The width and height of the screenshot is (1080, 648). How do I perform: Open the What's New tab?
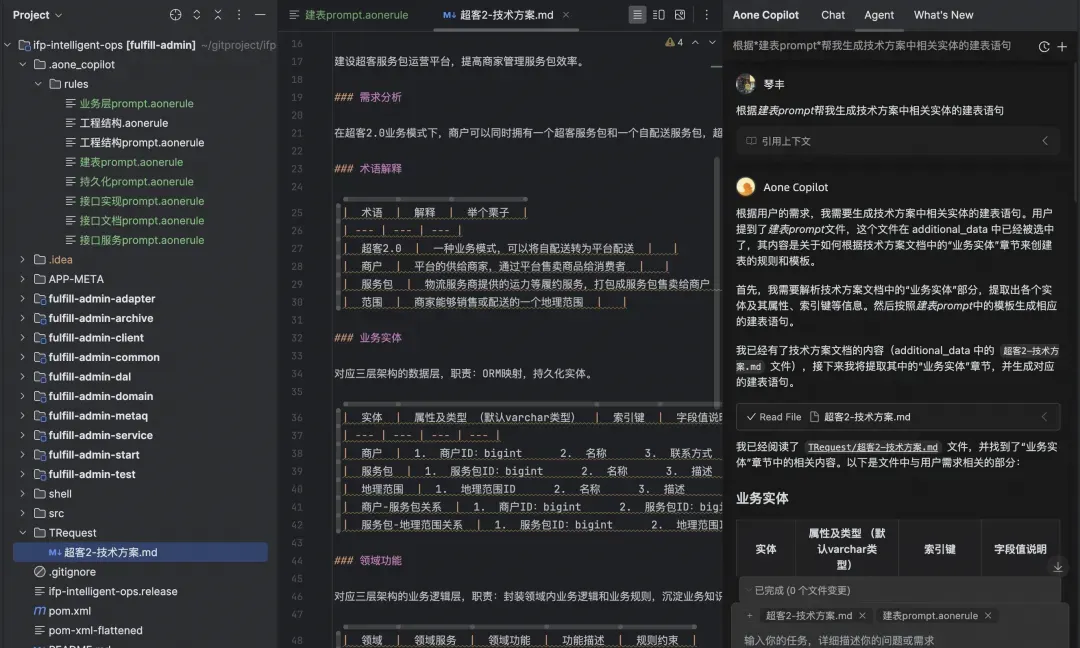click(943, 14)
